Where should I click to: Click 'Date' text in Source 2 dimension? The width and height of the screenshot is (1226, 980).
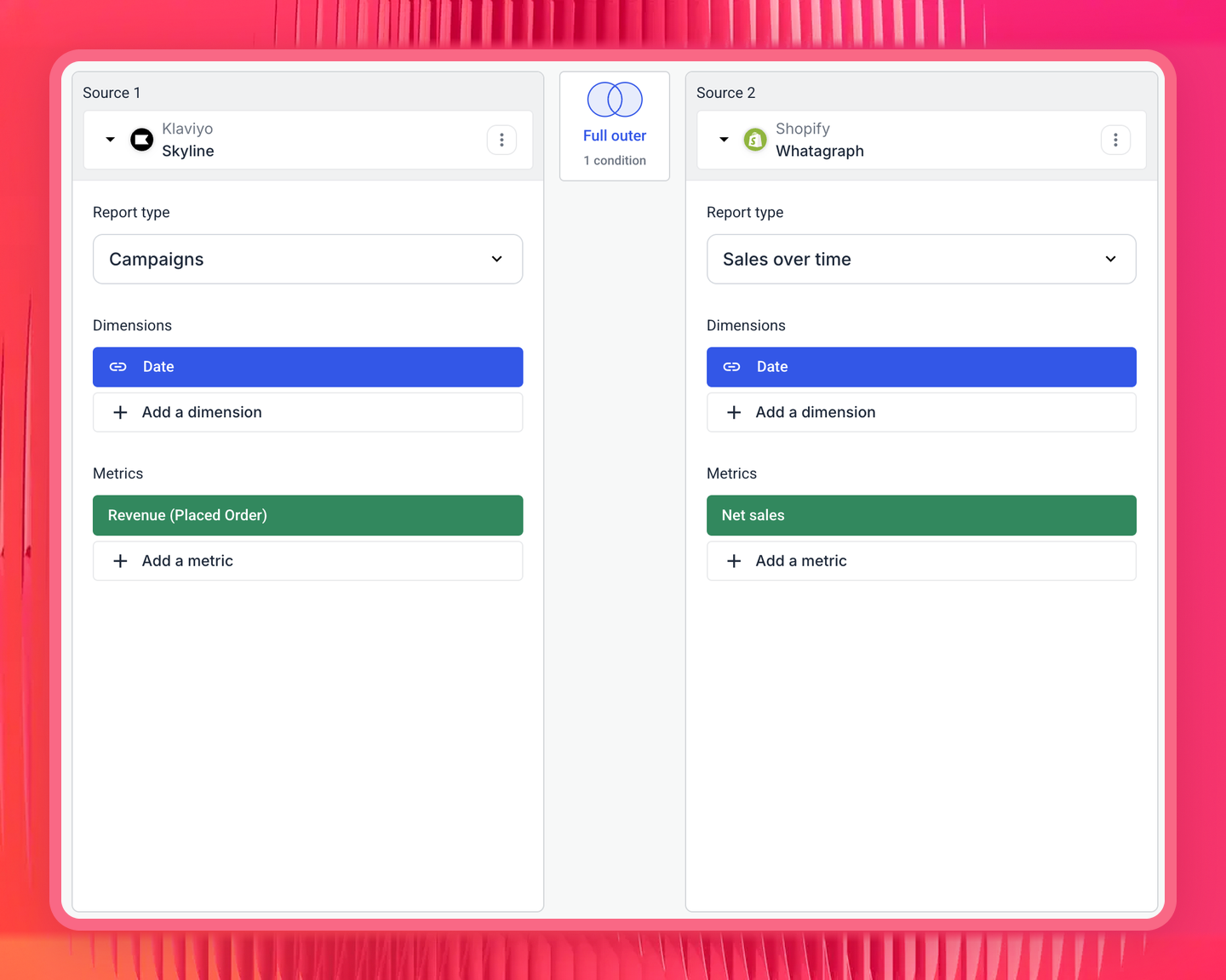point(772,367)
